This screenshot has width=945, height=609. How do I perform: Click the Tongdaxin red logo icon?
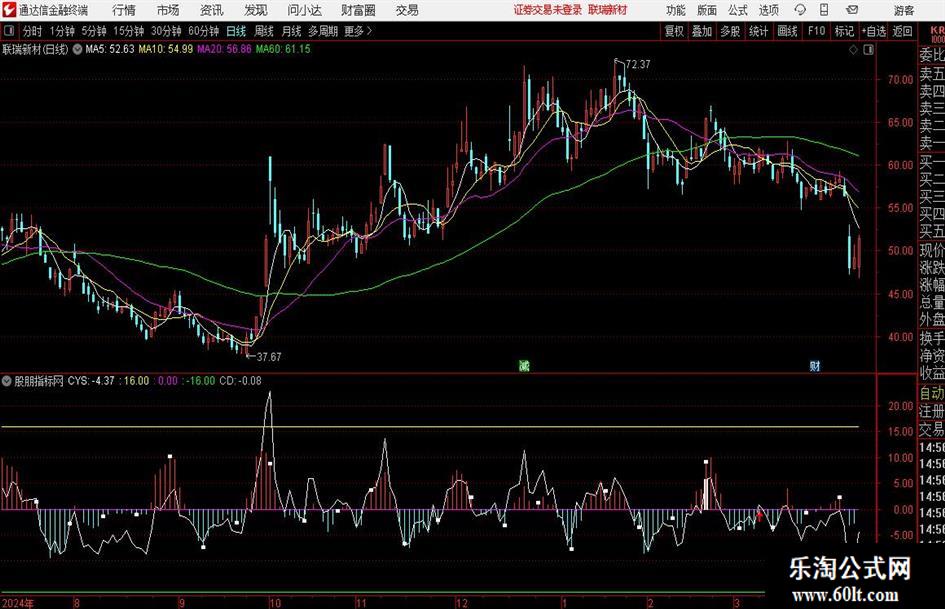tap(9, 10)
